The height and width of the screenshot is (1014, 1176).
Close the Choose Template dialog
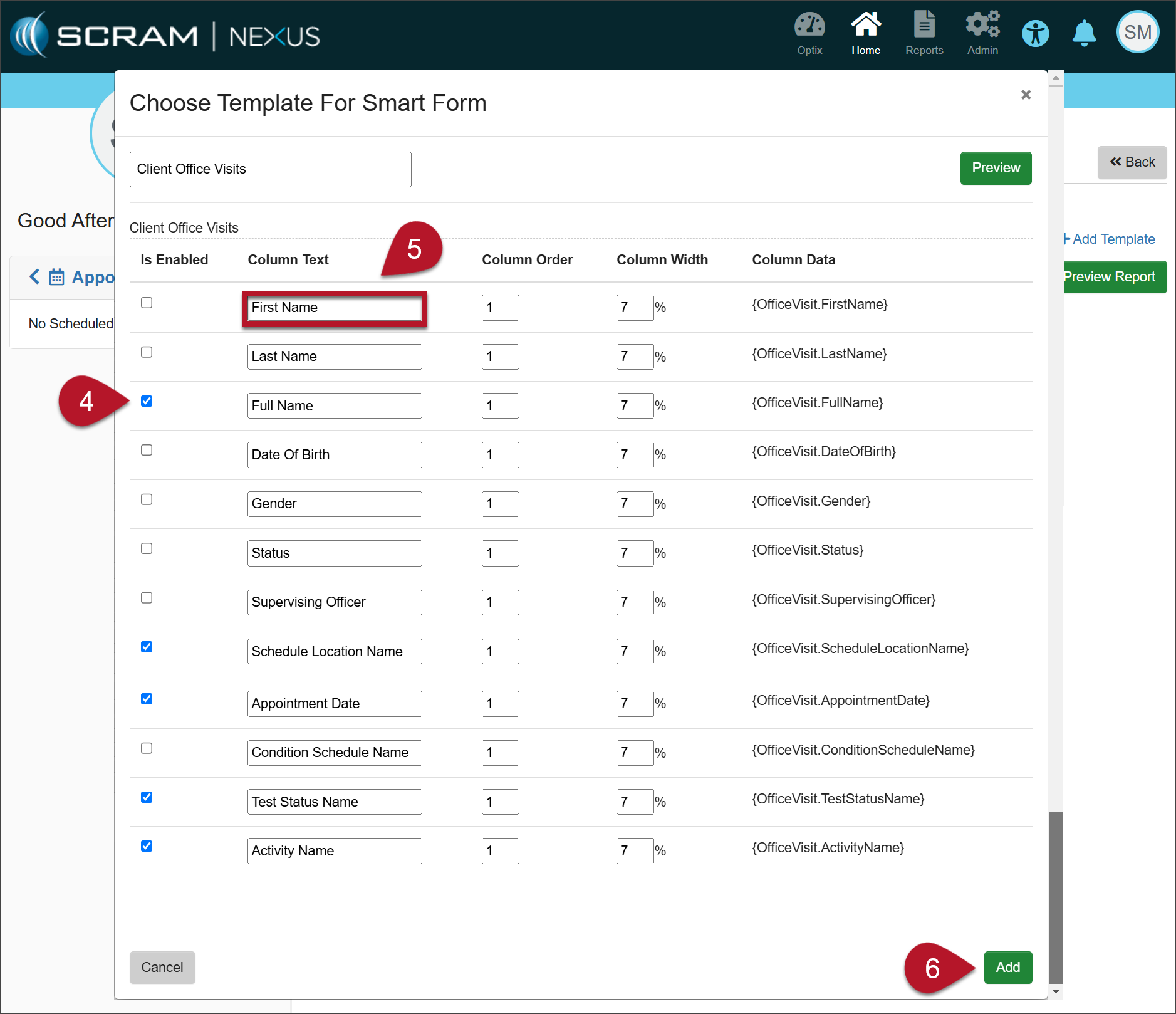tap(1026, 95)
